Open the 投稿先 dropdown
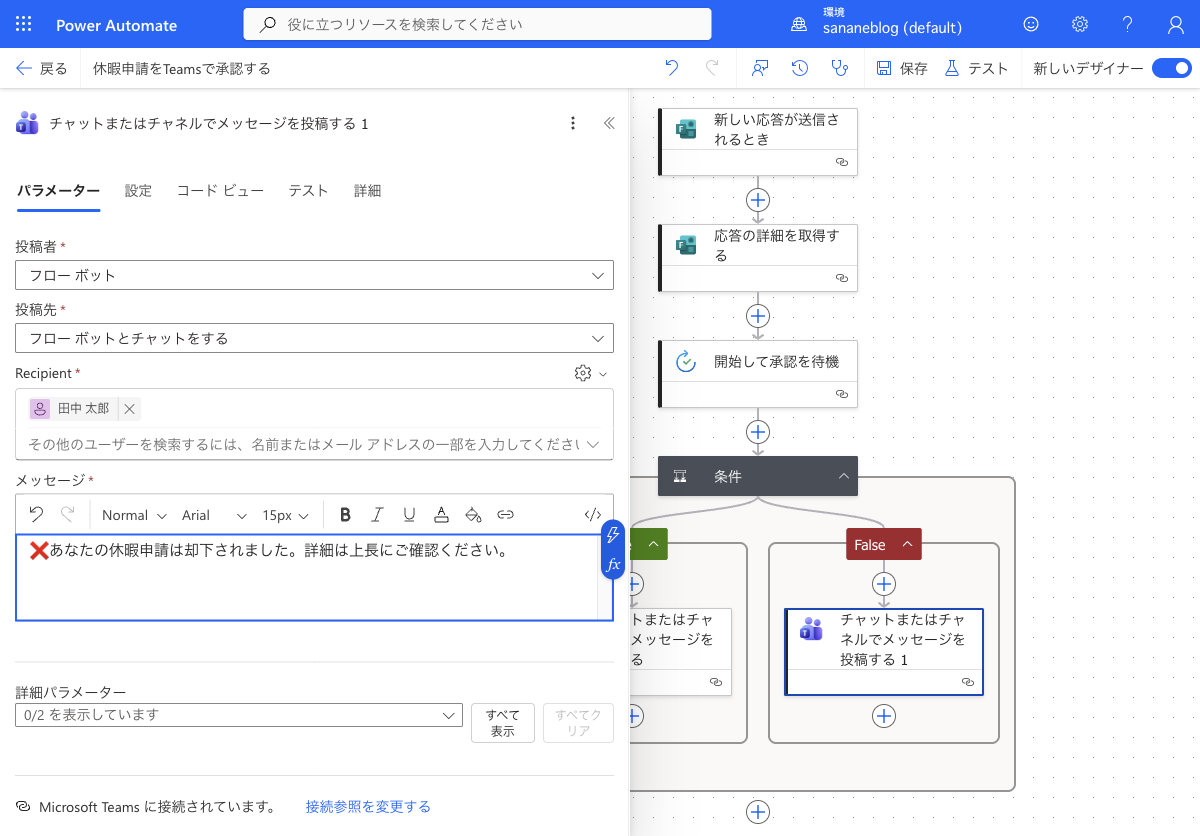This screenshot has width=1200, height=836. tap(314, 338)
